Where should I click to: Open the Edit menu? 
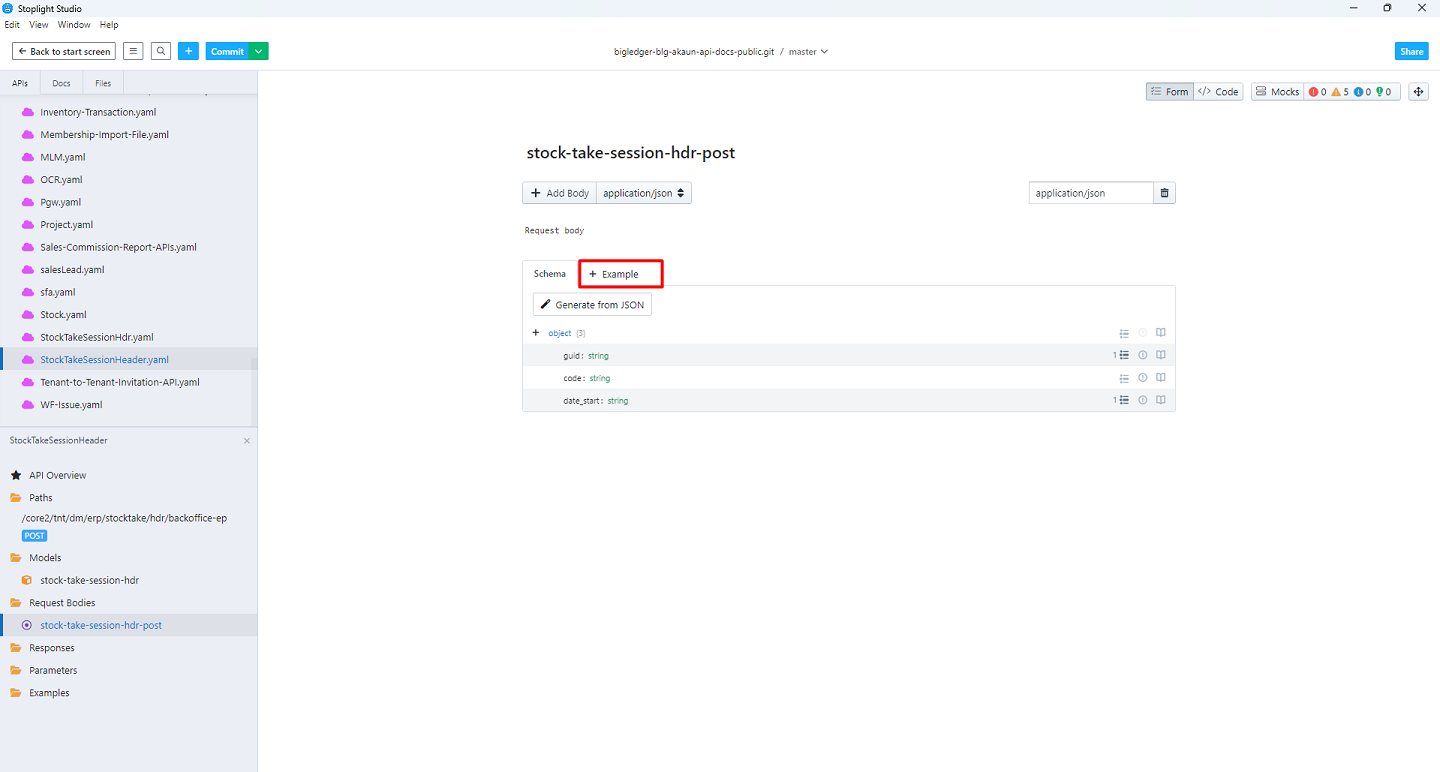(12, 24)
